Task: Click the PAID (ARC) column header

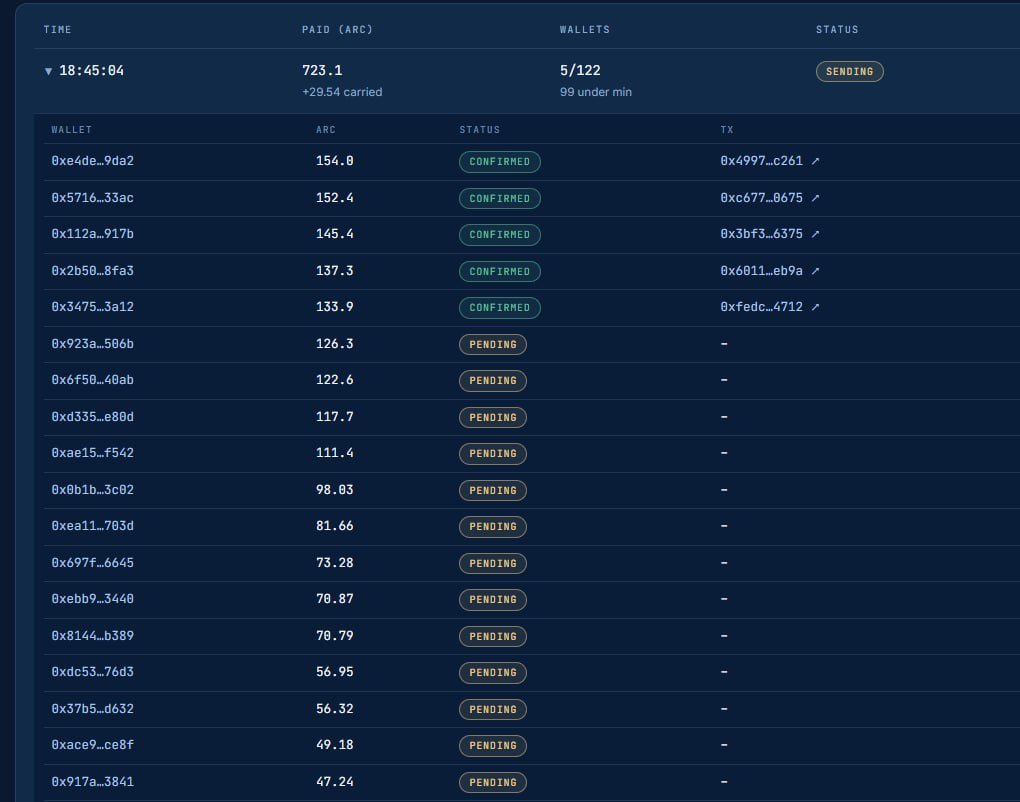Action: 337,30
